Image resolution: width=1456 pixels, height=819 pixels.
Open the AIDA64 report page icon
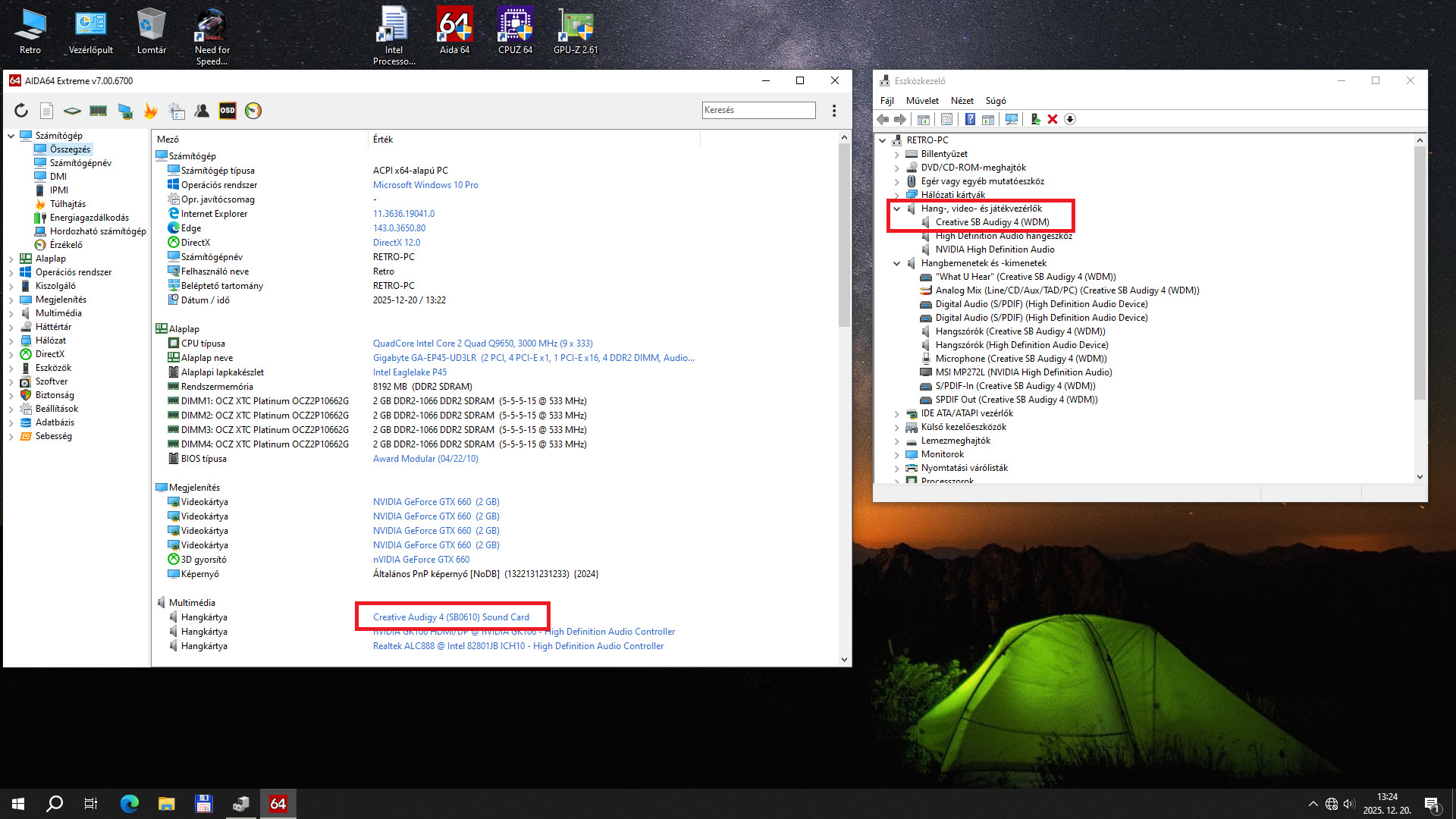(x=46, y=111)
